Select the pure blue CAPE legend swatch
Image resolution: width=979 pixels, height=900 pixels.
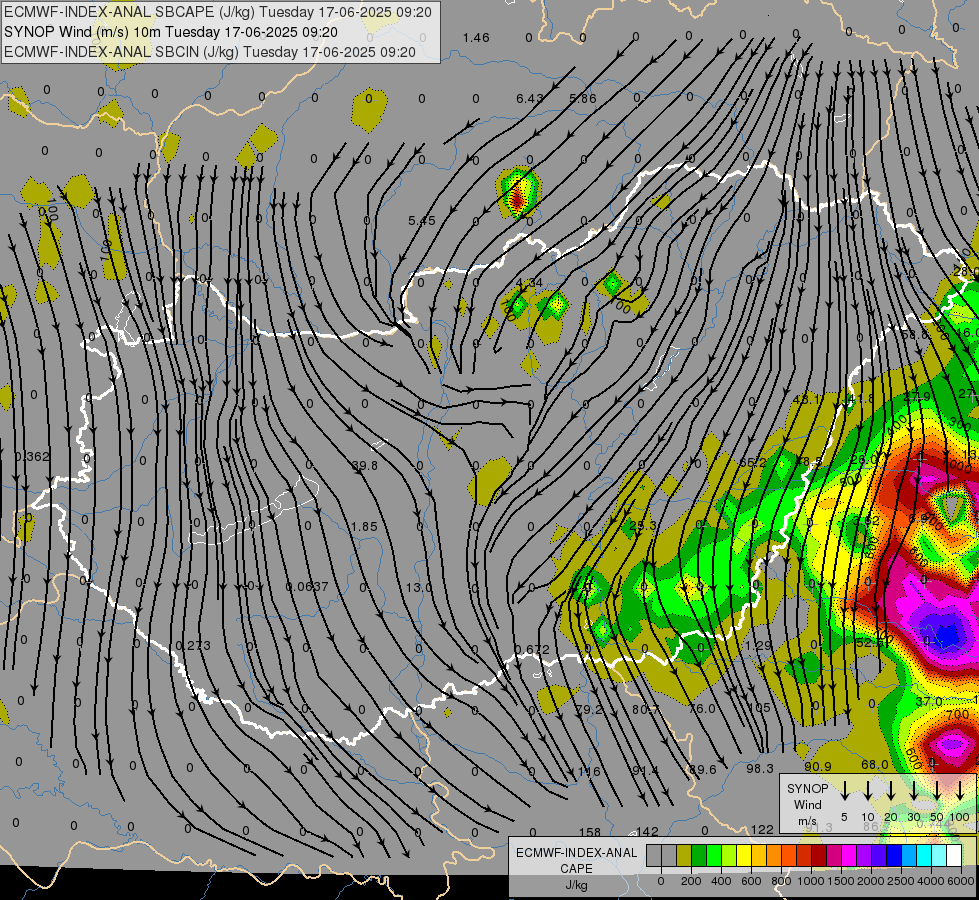point(893,855)
